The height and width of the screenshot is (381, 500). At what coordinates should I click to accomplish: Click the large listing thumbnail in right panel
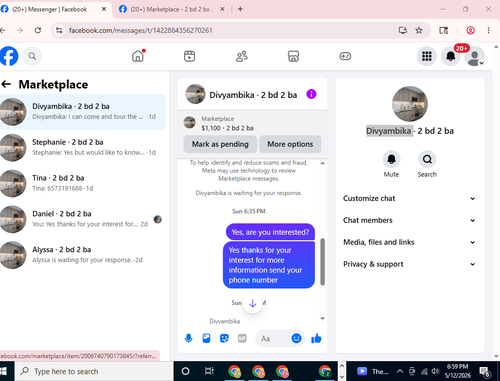click(x=410, y=104)
